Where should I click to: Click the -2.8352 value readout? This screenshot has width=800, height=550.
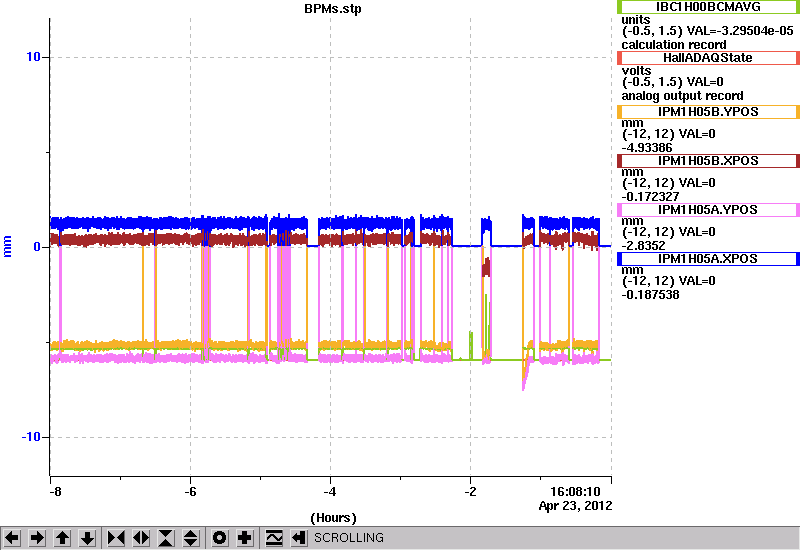[643, 246]
